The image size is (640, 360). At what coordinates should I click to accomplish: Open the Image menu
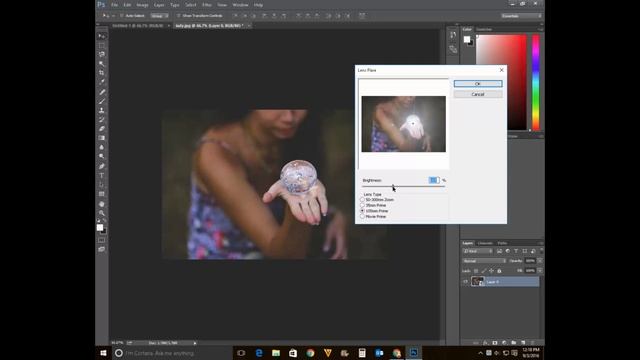(x=142, y=5)
